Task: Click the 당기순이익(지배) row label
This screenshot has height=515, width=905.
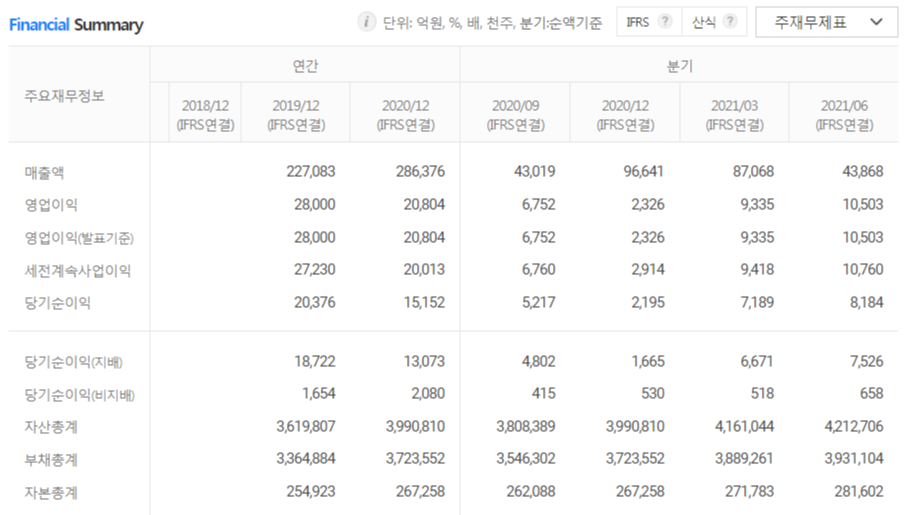Action: pyautogui.click(x=73, y=362)
